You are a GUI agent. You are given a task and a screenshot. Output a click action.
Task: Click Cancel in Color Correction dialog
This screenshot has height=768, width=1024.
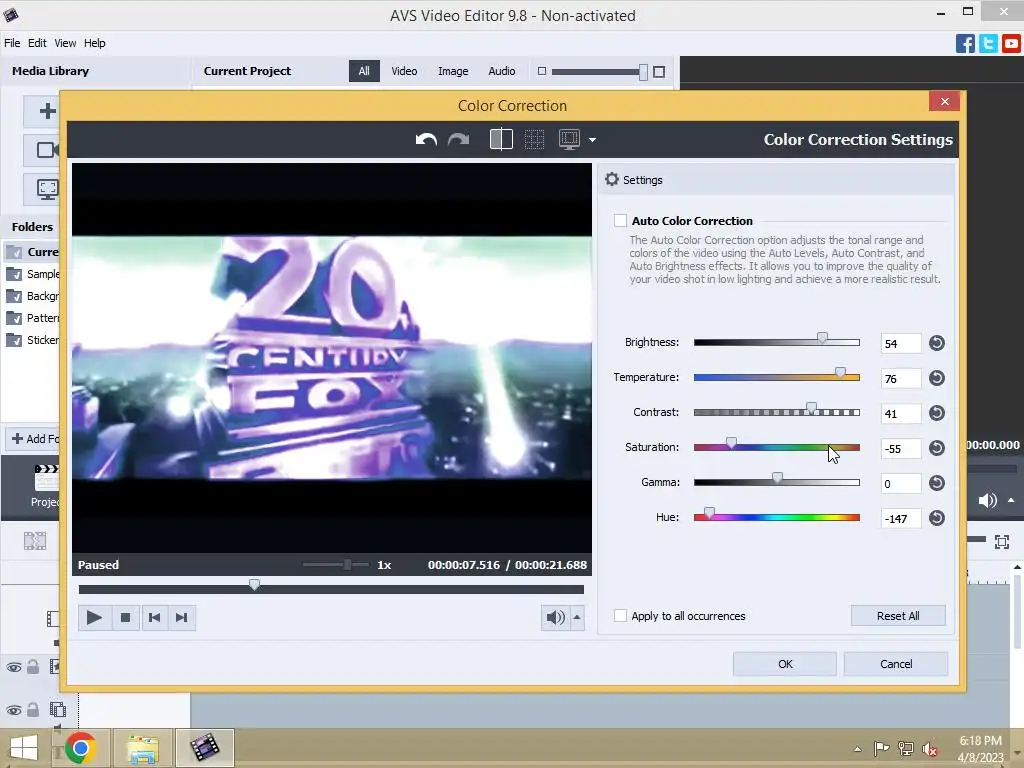pos(896,664)
